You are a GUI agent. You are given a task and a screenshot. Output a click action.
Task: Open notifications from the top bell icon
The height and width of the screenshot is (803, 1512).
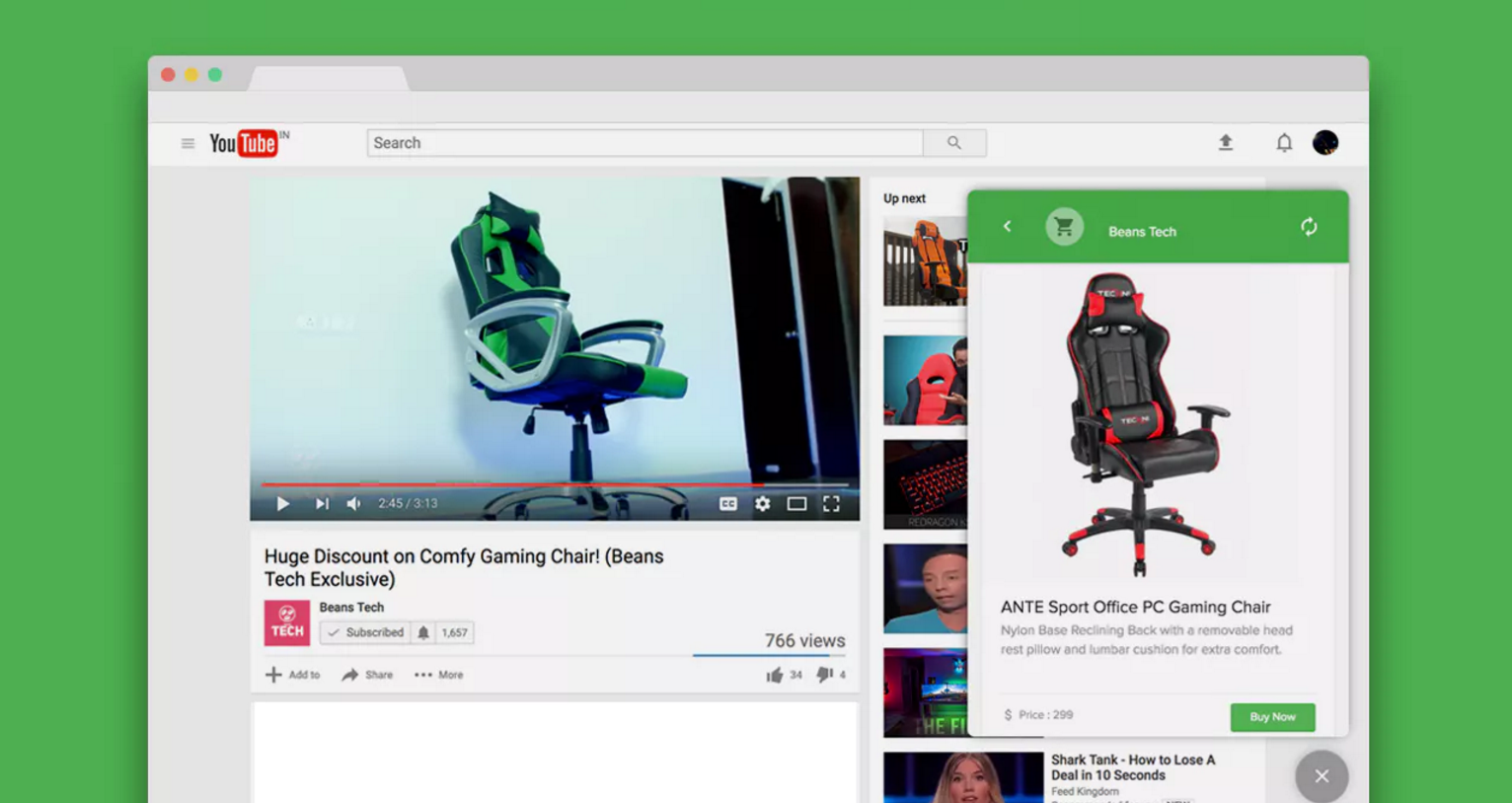(1284, 142)
